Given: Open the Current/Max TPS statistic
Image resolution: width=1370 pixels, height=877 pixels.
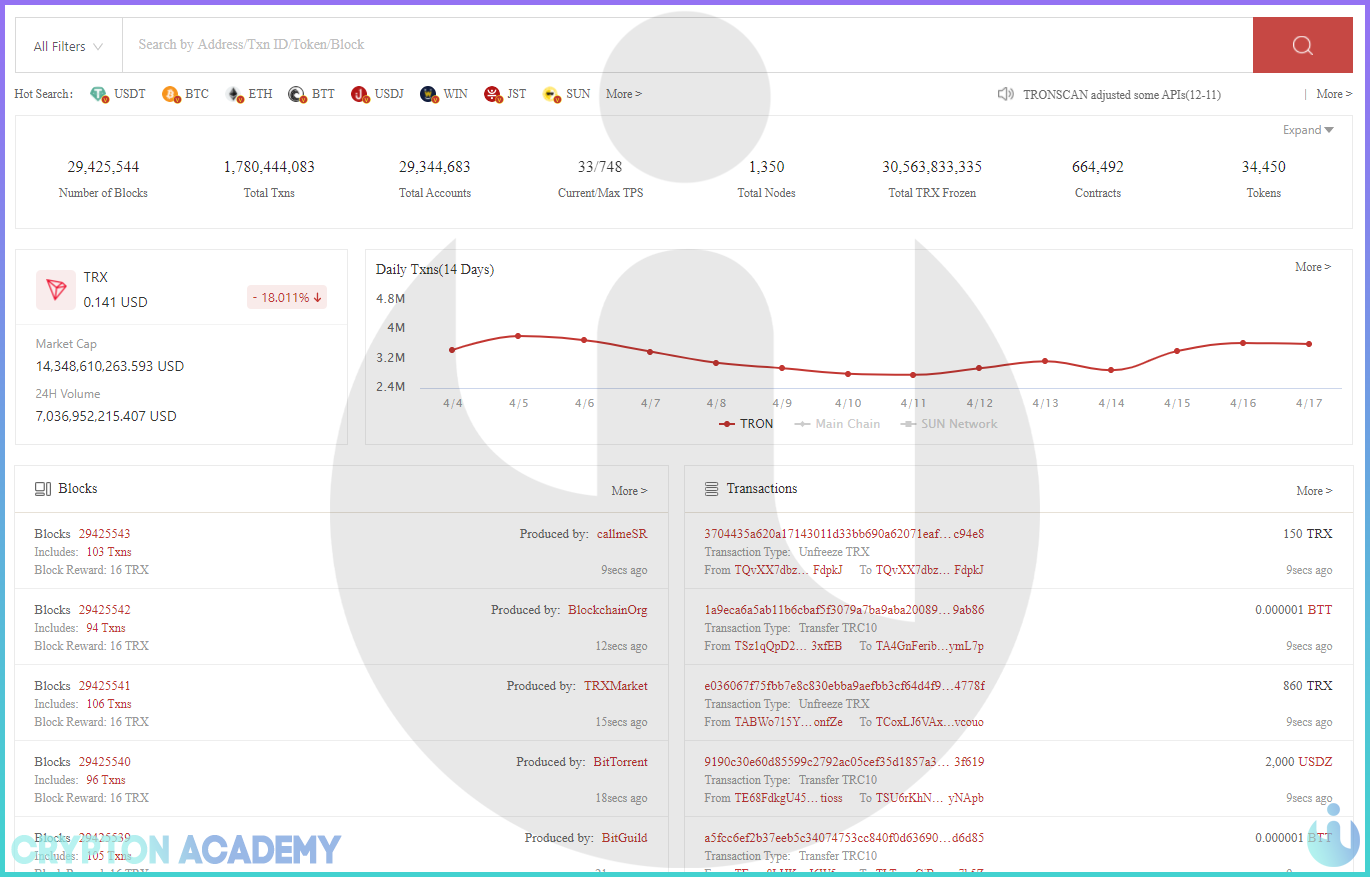Looking at the screenshot, I should pyautogui.click(x=600, y=179).
